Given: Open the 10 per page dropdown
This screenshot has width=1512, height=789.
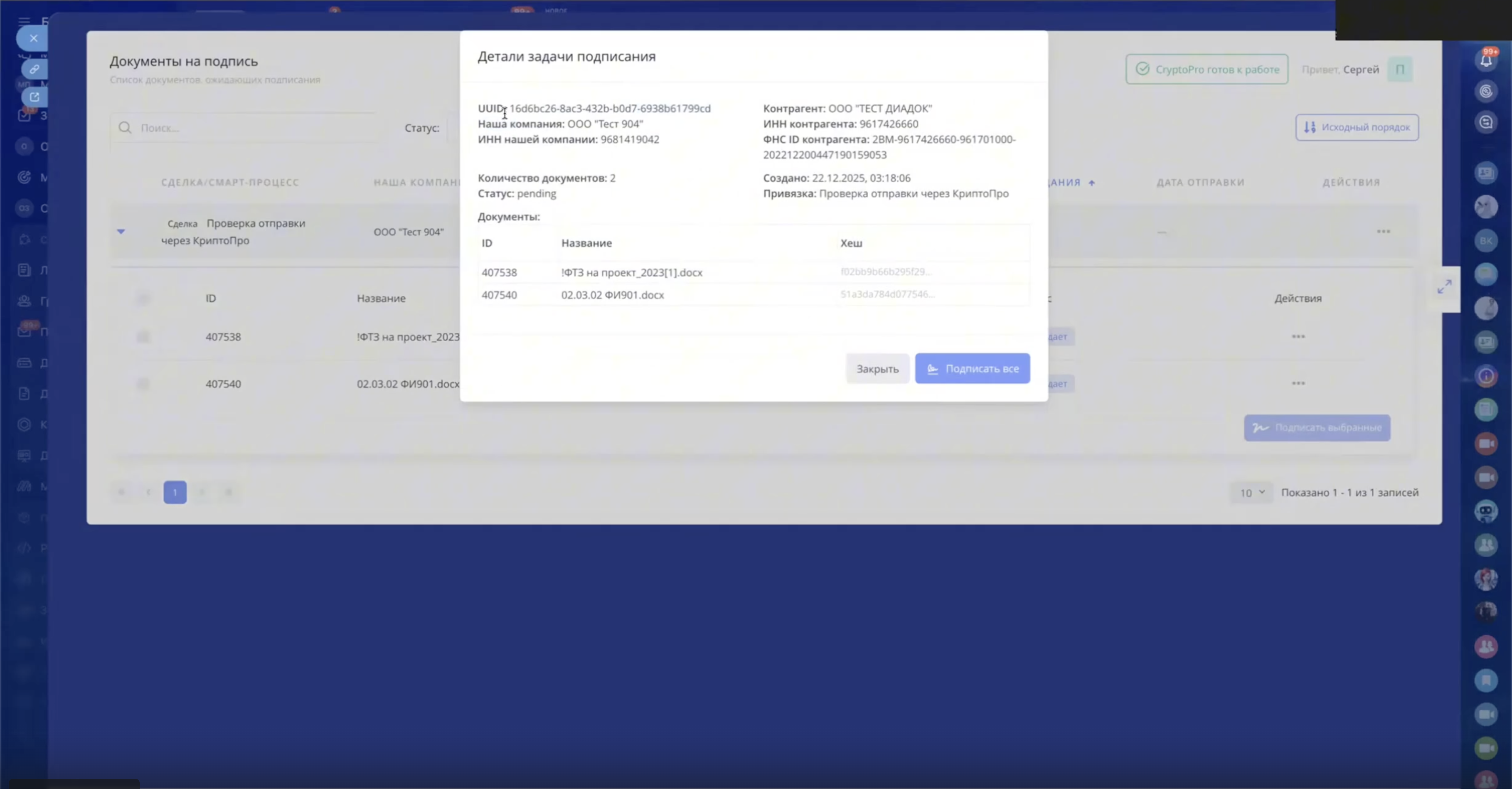Looking at the screenshot, I should [x=1251, y=493].
